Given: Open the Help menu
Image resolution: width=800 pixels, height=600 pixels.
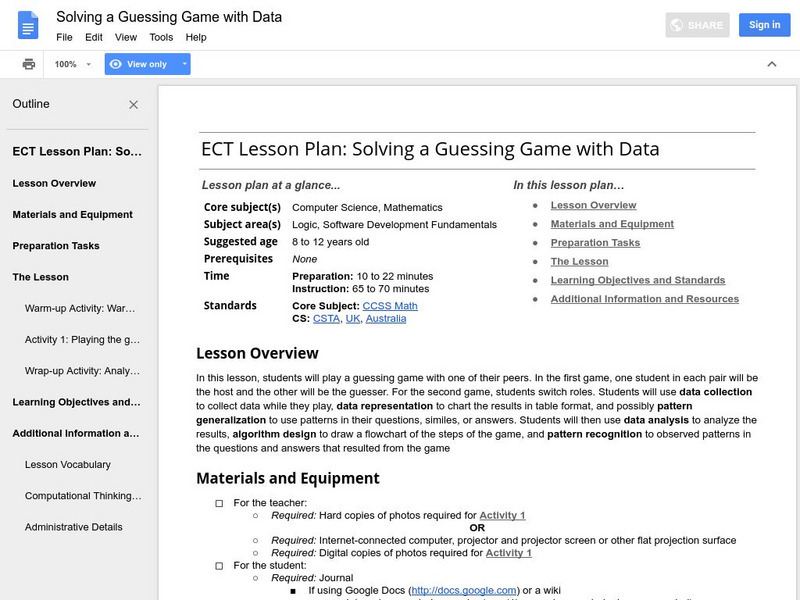Looking at the screenshot, I should (196, 37).
